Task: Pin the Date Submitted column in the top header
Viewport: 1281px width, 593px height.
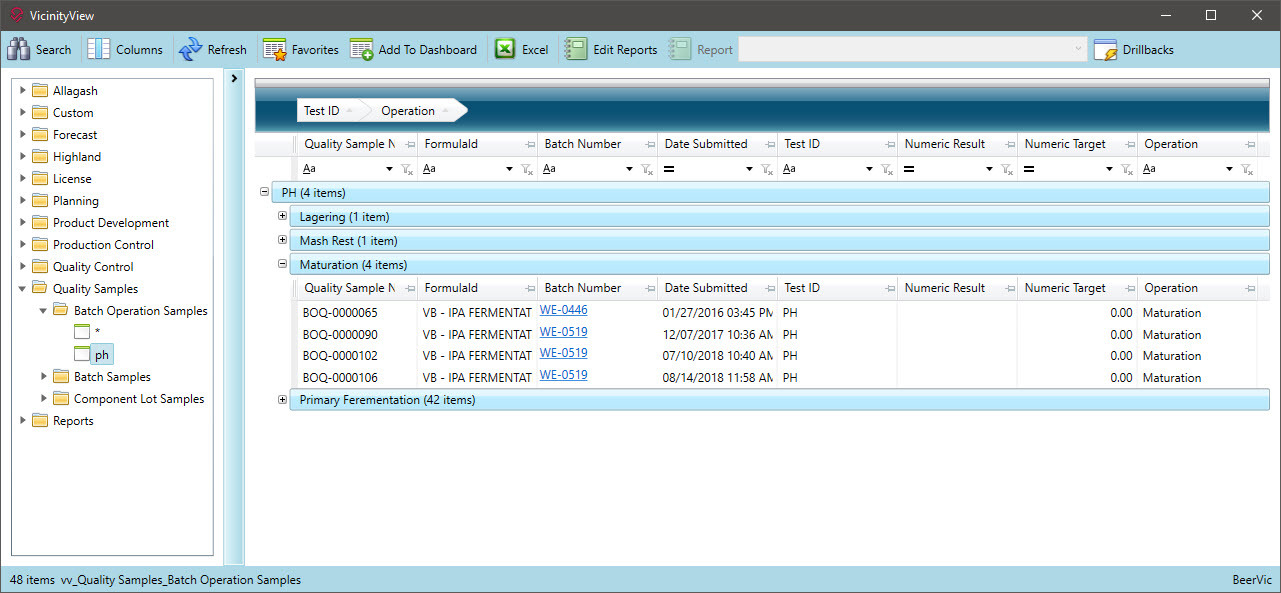Action: click(x=769, y=145)
